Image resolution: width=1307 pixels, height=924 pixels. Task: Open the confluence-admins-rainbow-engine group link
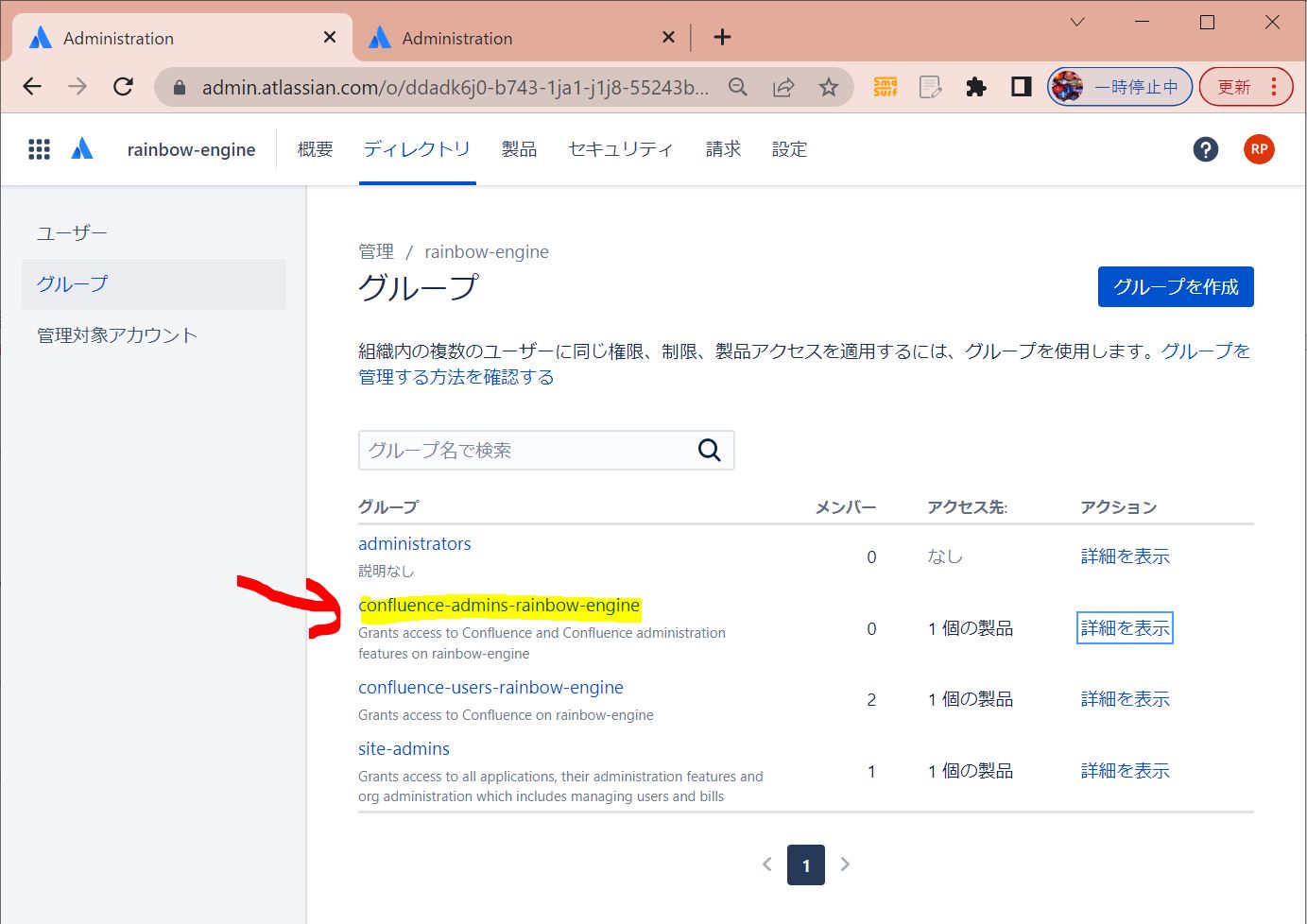(x=499, y=606)
